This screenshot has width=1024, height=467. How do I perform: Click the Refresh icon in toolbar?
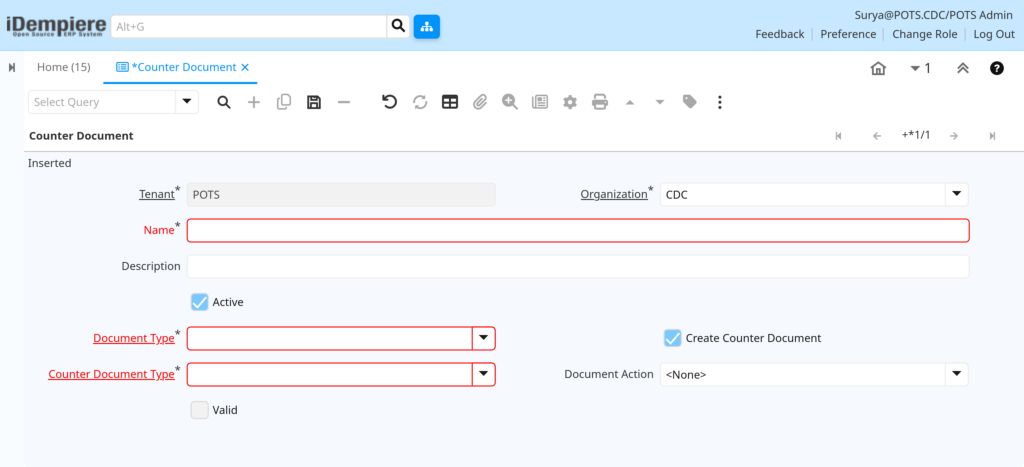(x=420, y=103)
